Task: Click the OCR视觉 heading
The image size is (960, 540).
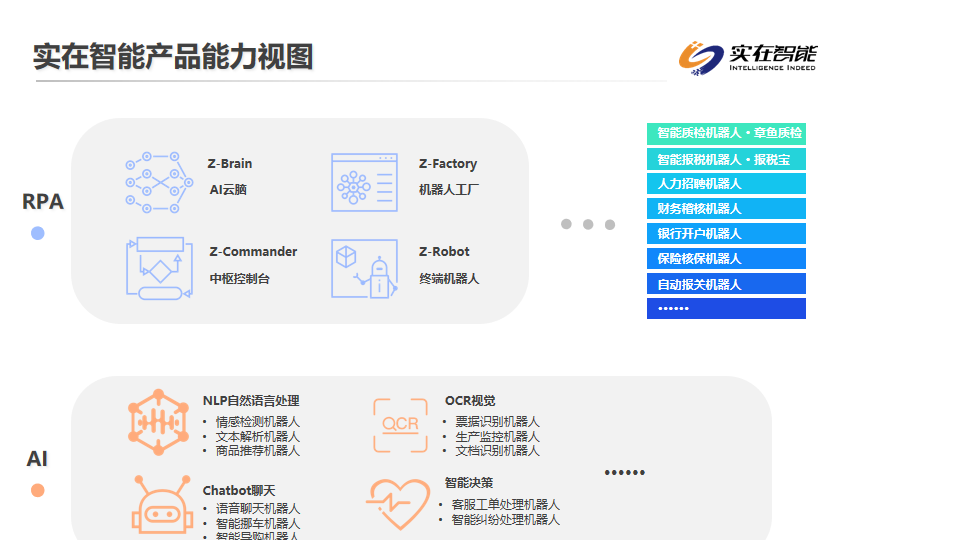Action: tap(470, 401)
